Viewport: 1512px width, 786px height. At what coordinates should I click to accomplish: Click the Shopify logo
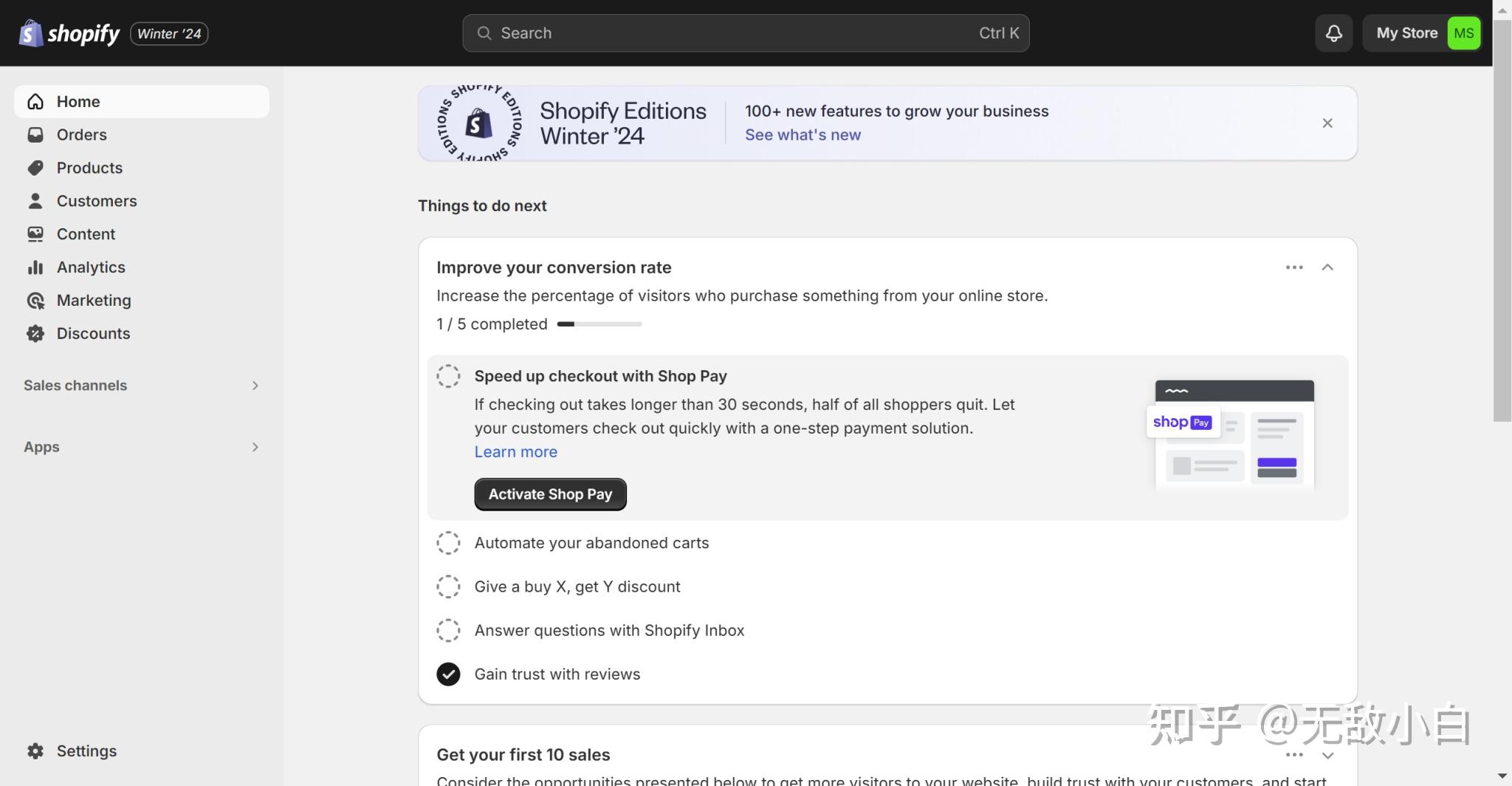pos(69,33)
